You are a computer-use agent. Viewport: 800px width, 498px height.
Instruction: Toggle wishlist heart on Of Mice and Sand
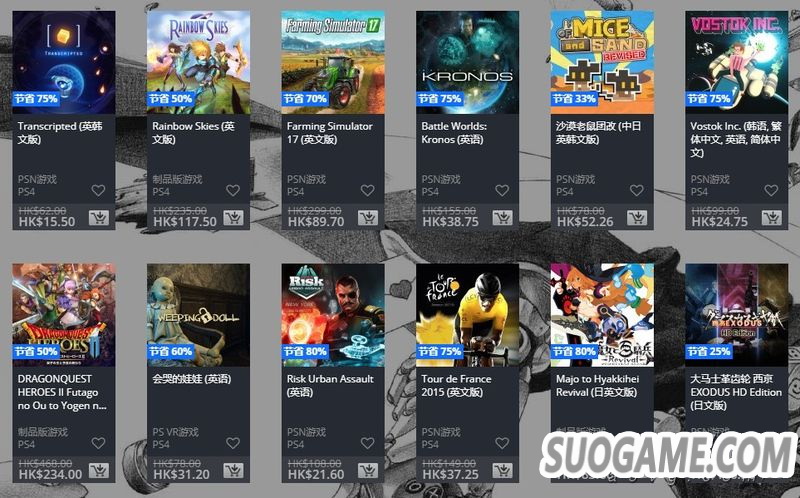click(x=637, y=190)
